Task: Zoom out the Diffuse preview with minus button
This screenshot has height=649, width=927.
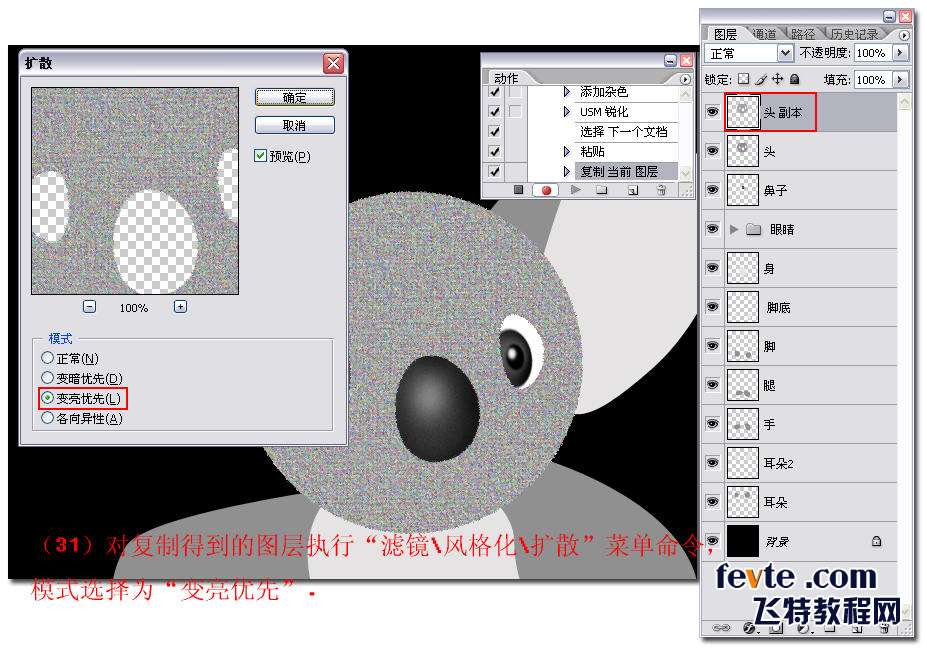Action: 89,307
